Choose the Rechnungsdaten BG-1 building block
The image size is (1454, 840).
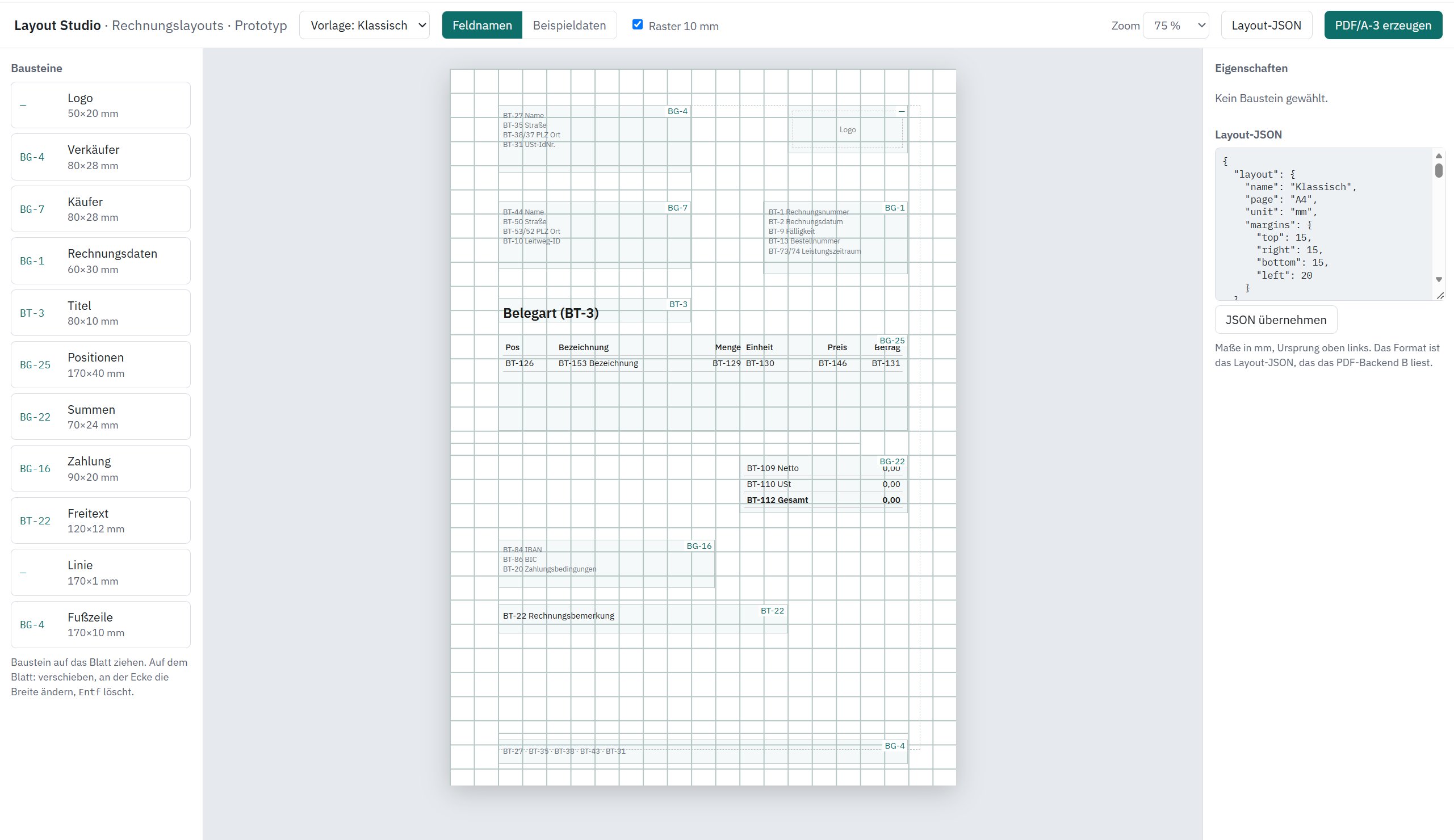tap(100, 261)
